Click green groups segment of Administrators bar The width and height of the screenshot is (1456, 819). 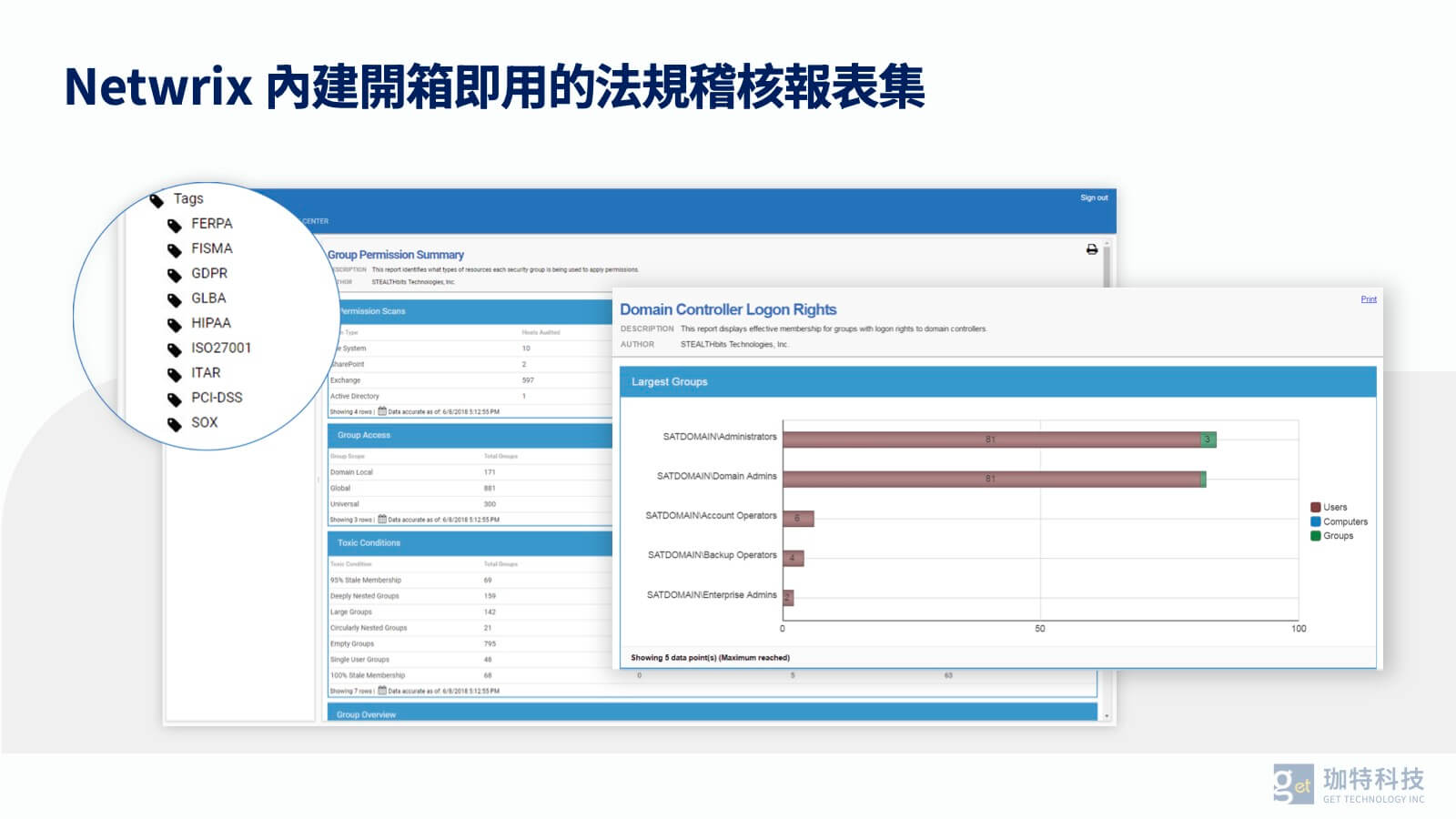[1208, 440]
